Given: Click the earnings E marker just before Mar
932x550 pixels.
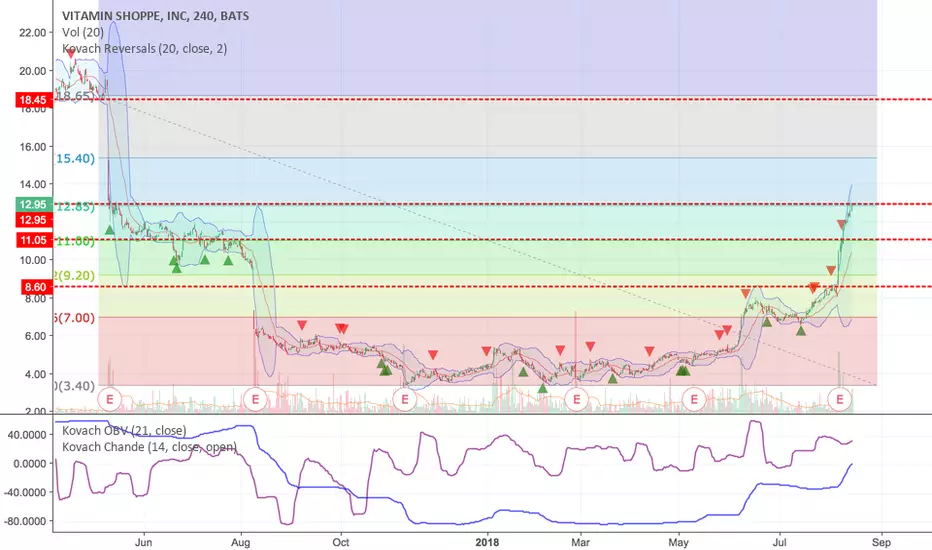Looking at the screenshot, I should (576, 399).
